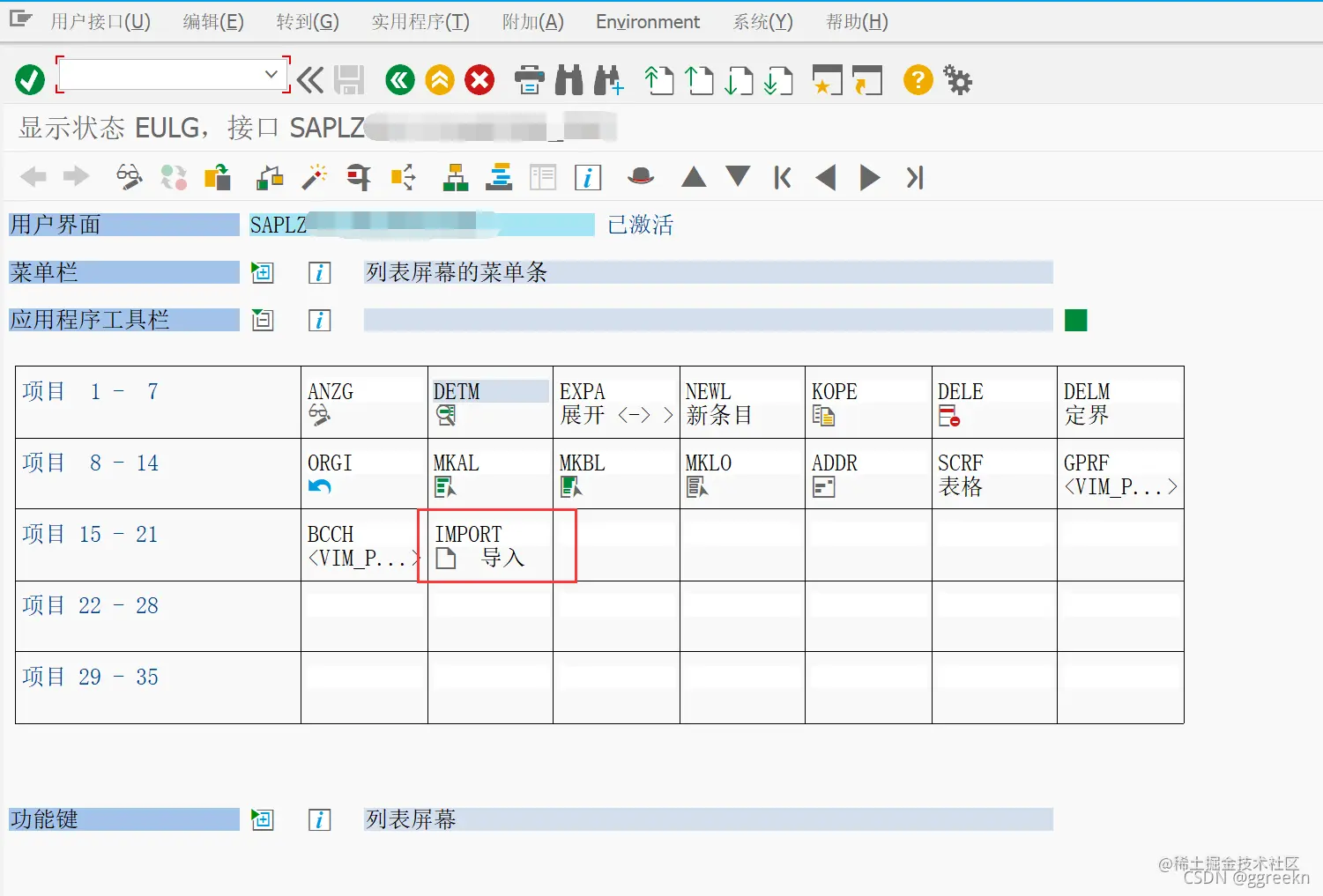Click the NEWL 新条目 function cell

point(741,403)
